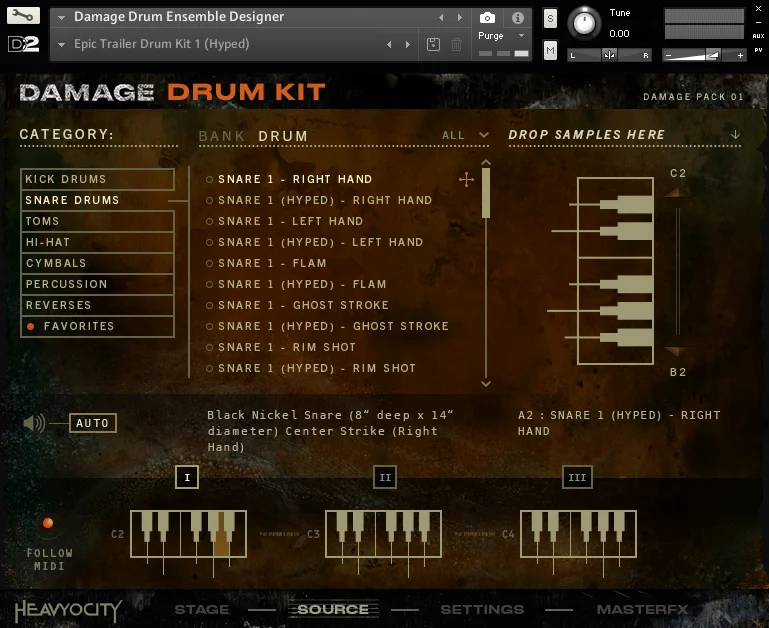Toggle the Follow MIDI orange light
Viewport: 769px width, 628px height.
(x=48, y=523)
